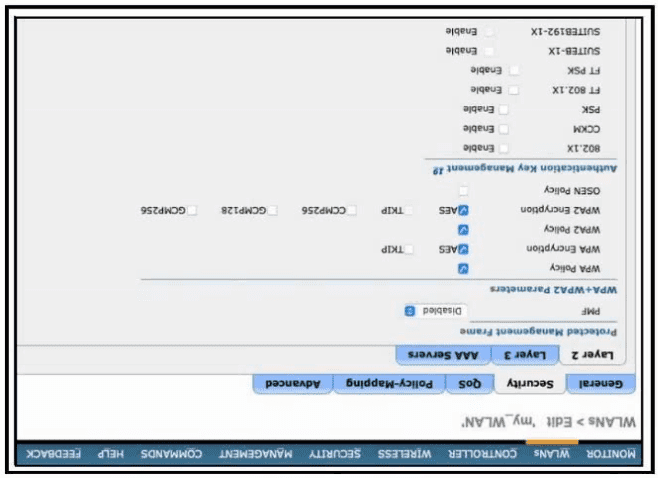Enable the PSK authentication key checkbox

(503, 109)
